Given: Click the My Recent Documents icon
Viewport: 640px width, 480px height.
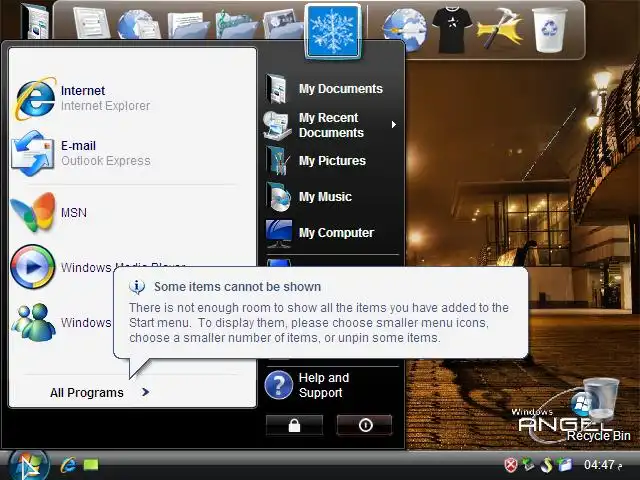Looking at the screenshot, I should click(278, 125).
